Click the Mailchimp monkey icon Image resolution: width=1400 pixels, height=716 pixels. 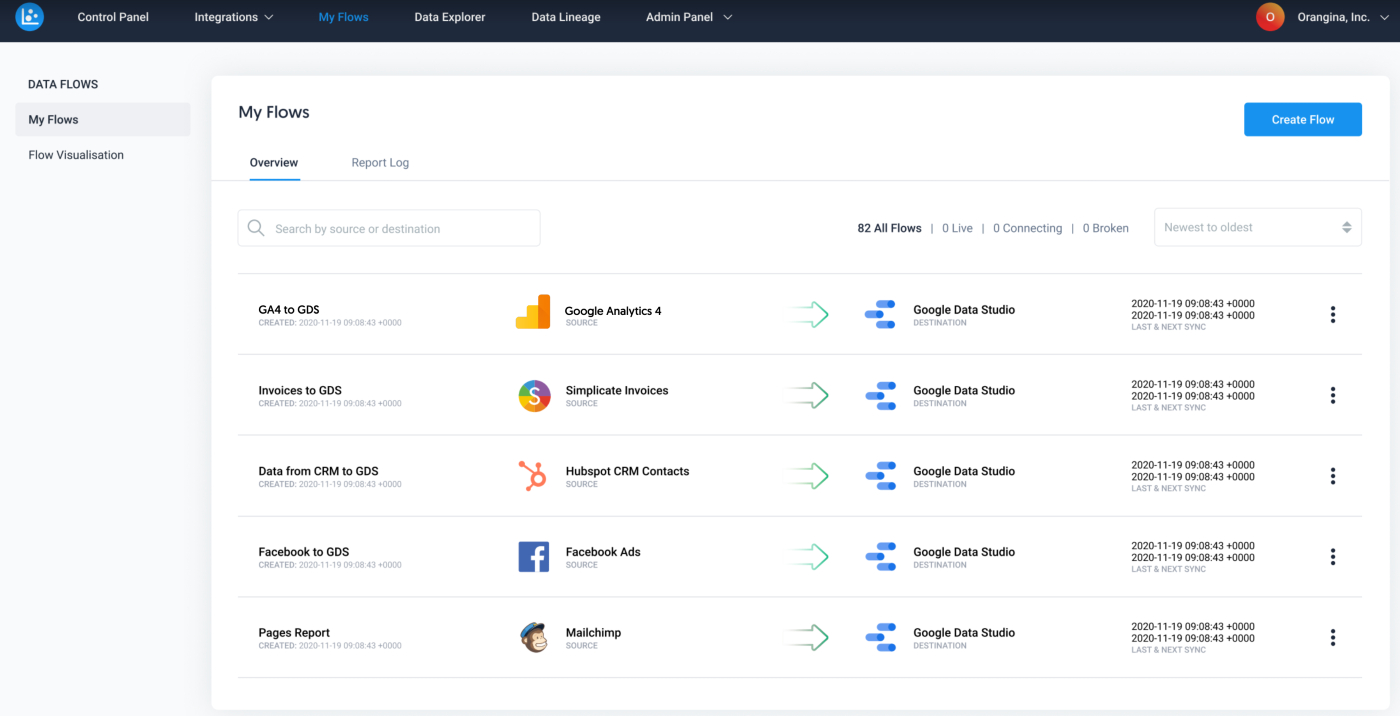coord(534,637)
